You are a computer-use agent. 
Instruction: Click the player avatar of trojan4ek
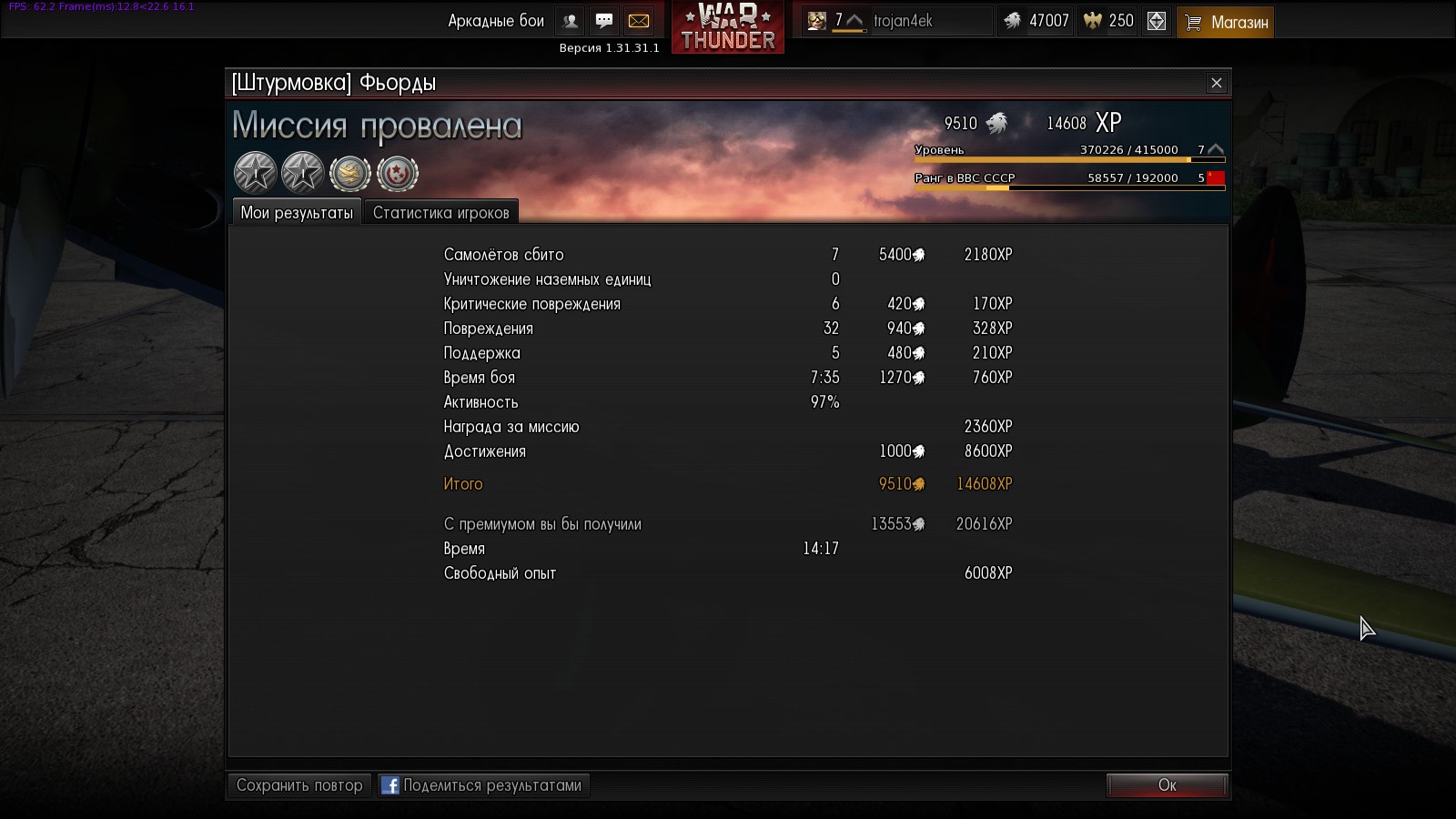(817, 21)
